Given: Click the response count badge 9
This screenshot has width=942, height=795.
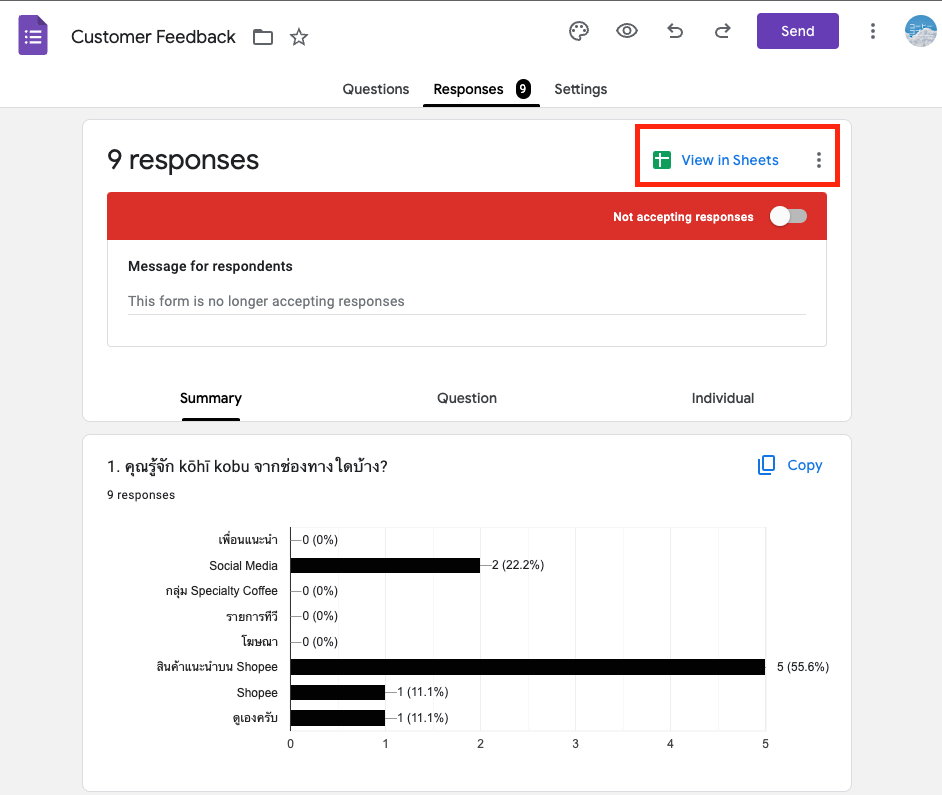Looking at the screenshot, I should coord(523,89).
